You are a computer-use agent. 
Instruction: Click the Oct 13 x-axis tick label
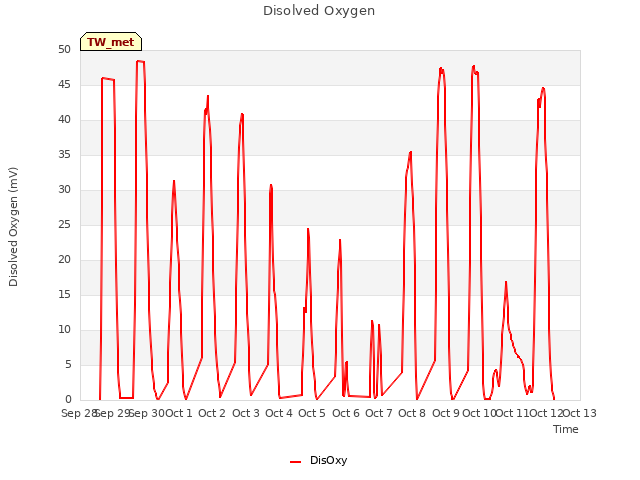(580, 413)
